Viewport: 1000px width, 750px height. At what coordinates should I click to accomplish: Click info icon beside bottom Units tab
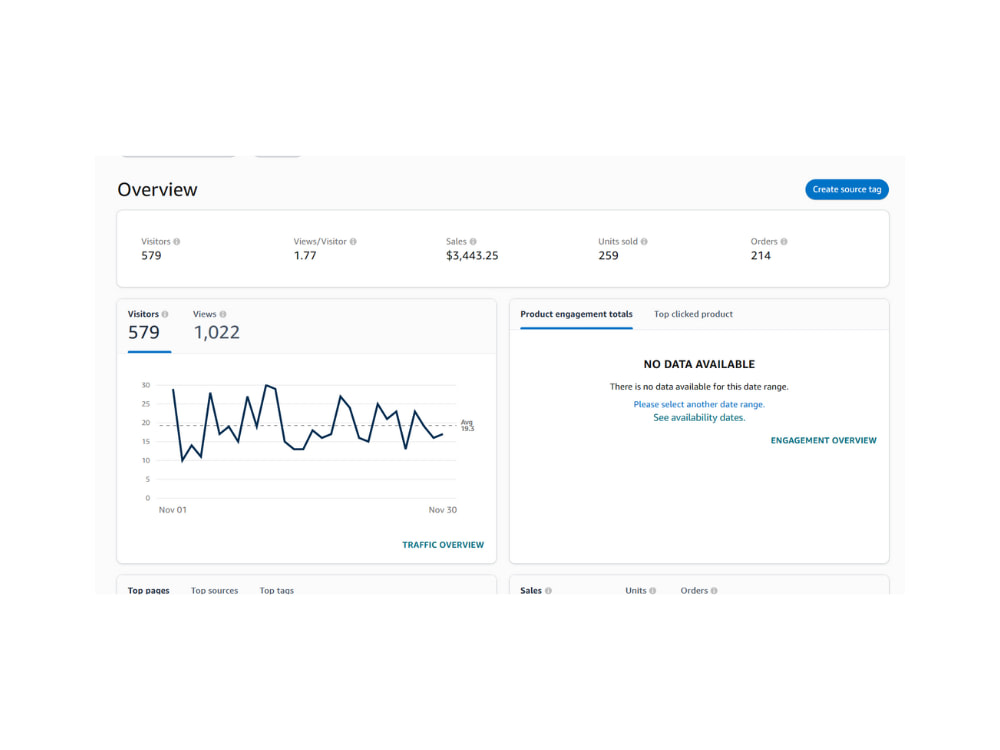[652, 591]
